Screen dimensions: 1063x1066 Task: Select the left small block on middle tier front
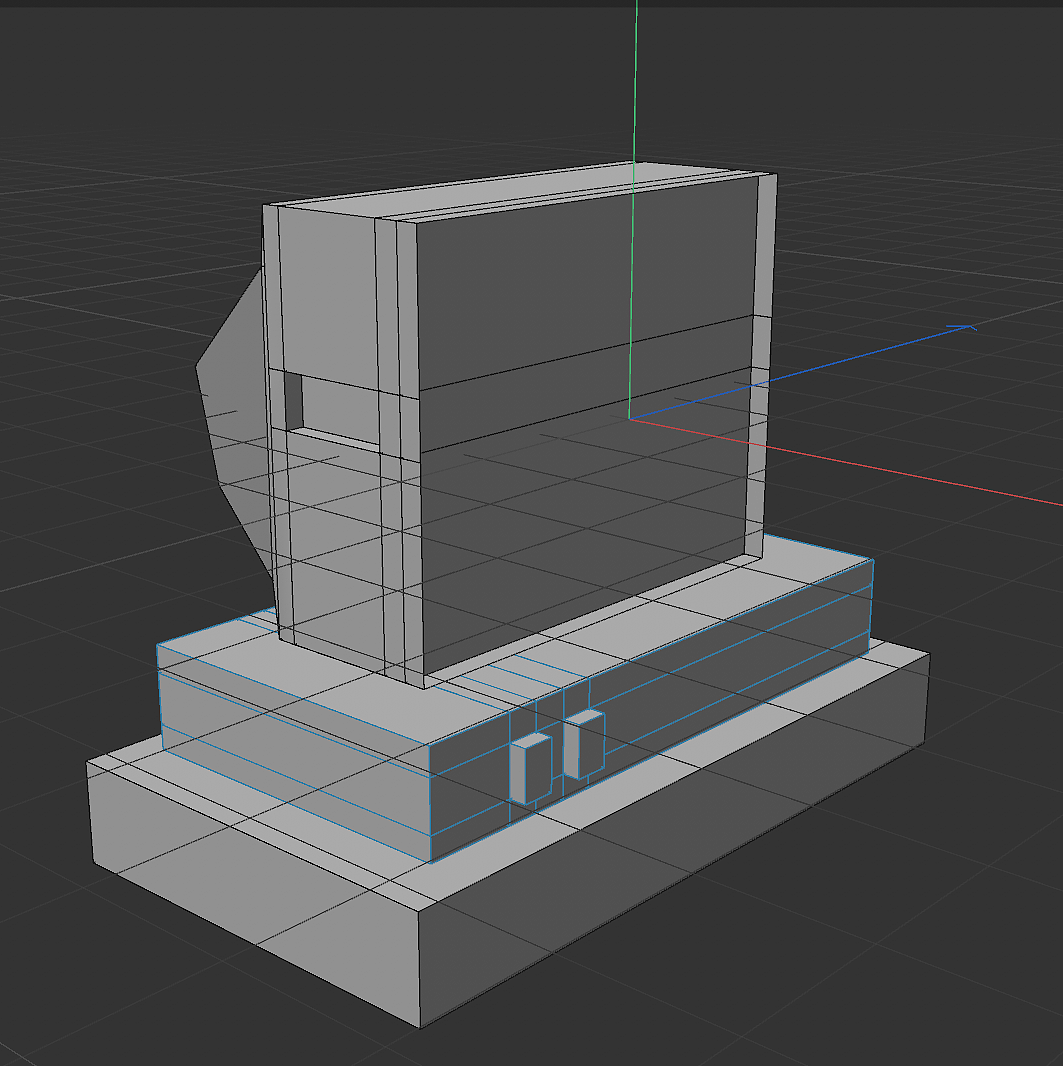pyautogui.click(x=531, y=769)
